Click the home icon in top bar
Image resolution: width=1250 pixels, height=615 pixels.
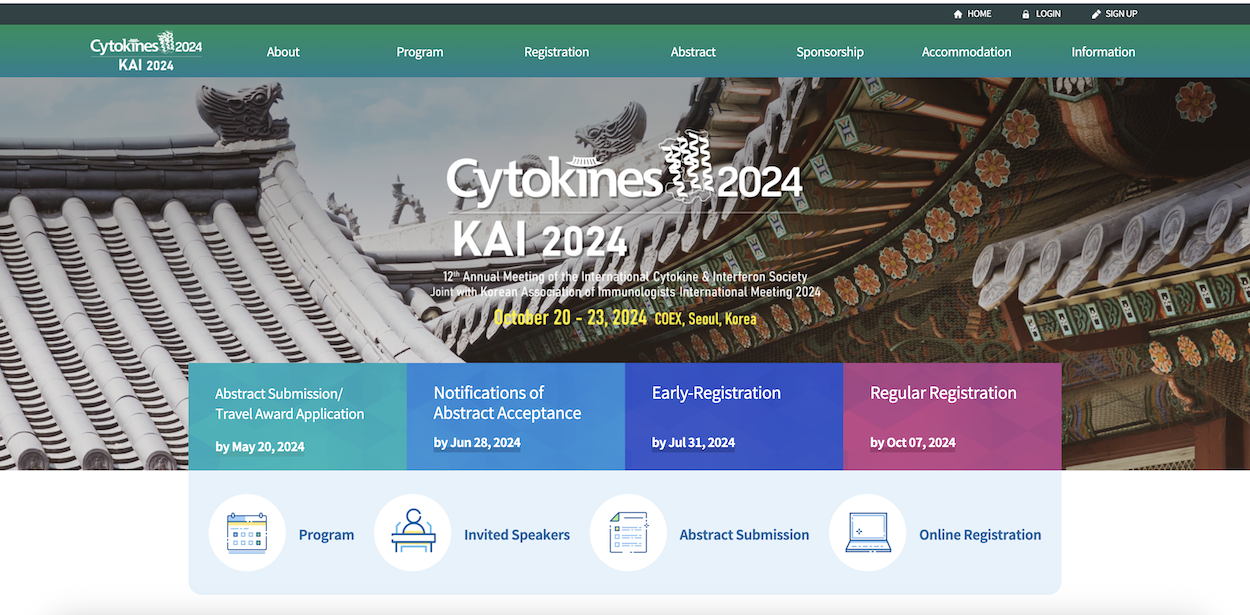click(958, 14)
